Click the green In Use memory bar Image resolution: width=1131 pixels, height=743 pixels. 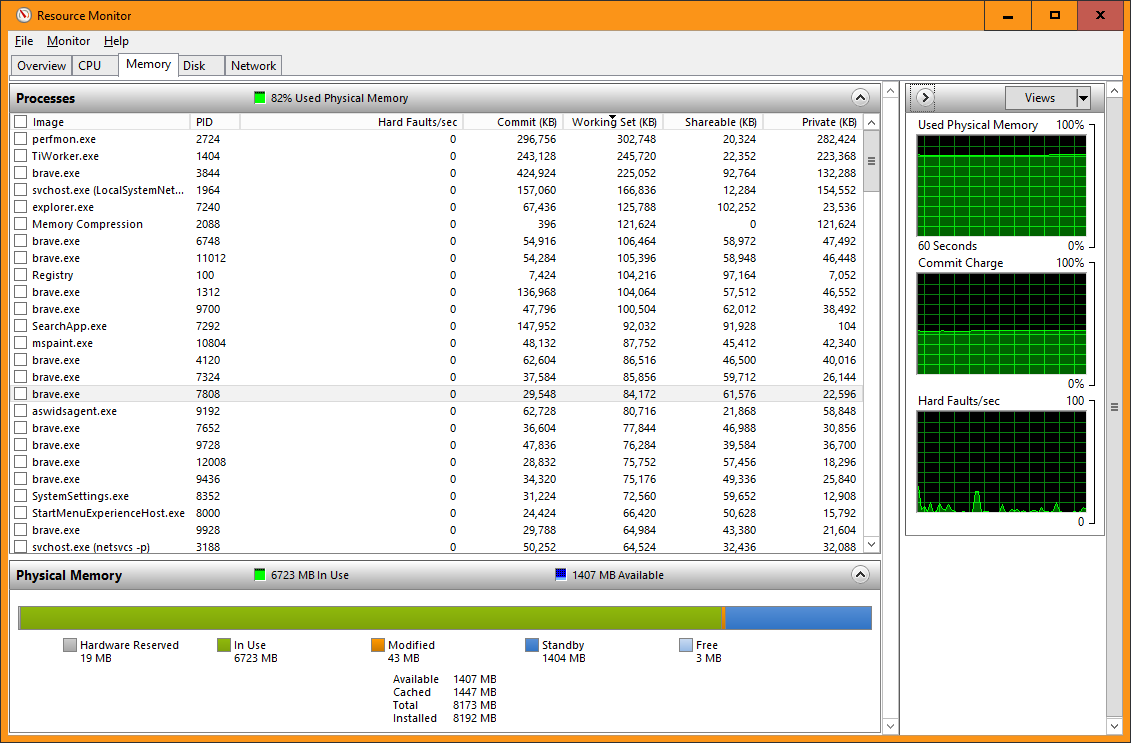point(370,618)
